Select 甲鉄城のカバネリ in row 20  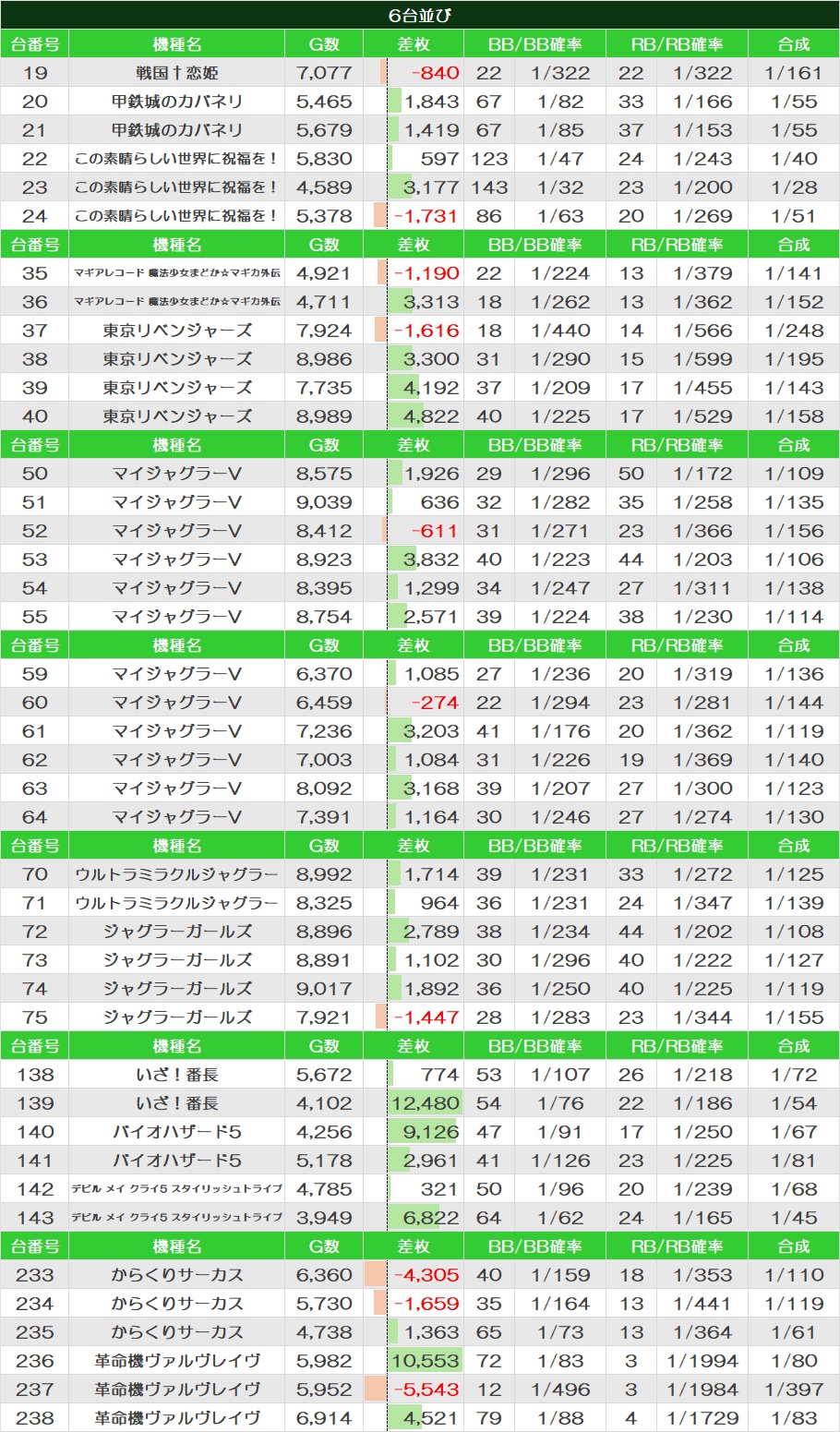[x=176, y=102]
